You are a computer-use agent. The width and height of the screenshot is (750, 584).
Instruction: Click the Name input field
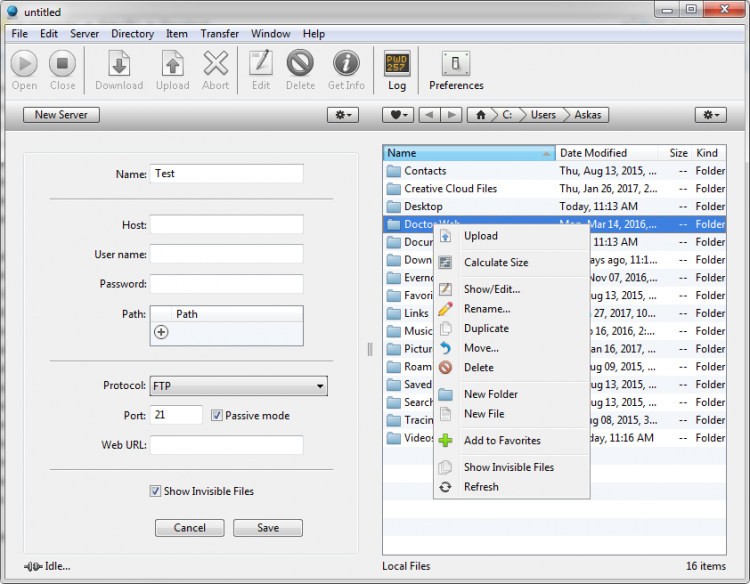(x=226, y=174)
